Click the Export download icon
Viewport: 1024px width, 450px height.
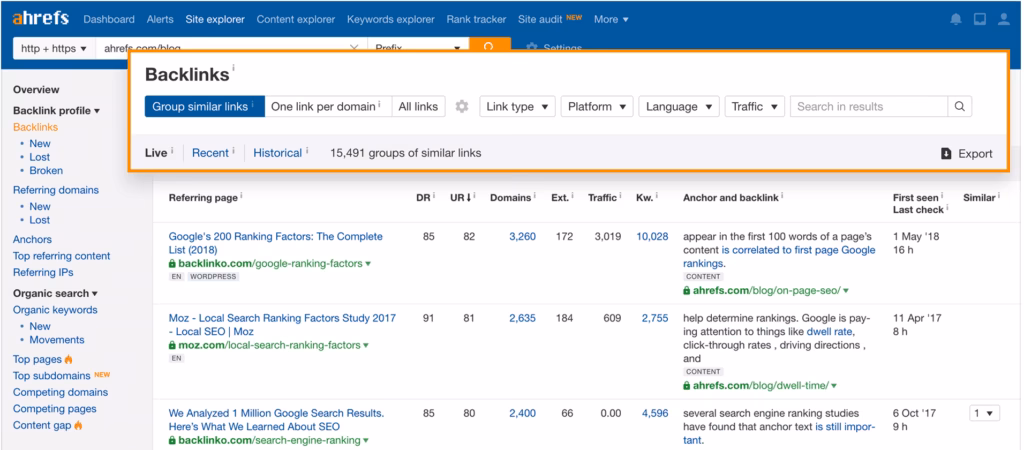pyautogui.click(x=946, y=154)
